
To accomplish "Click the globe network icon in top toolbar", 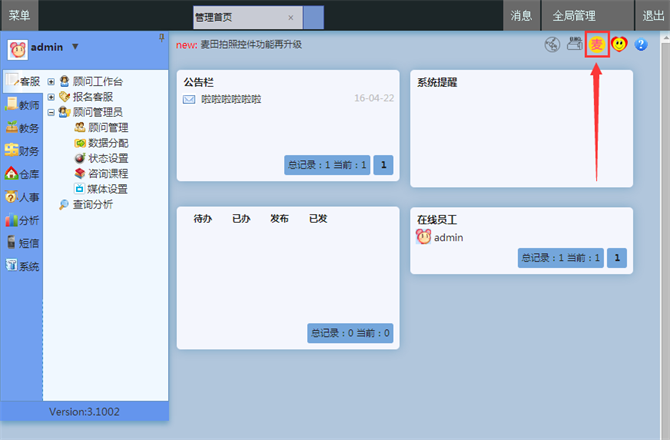I will (x=552, y=44).
